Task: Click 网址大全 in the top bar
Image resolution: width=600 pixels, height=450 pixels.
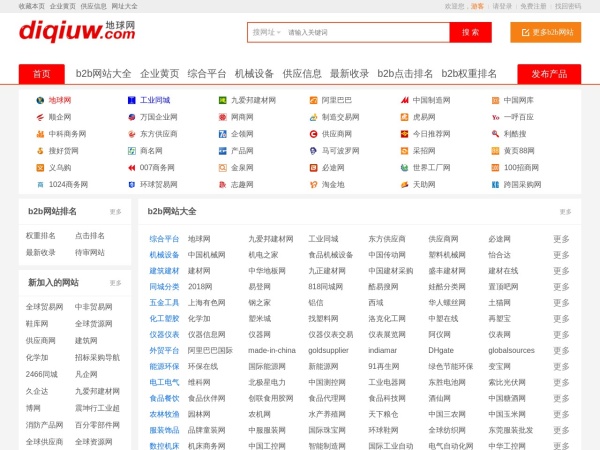Action: tap(124, 6)
